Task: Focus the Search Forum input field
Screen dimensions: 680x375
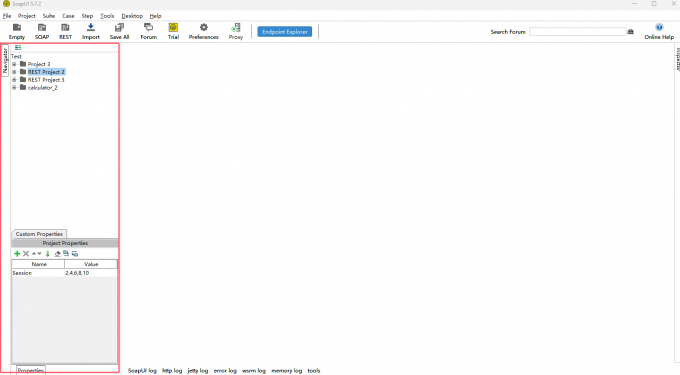Action: tap(578, 32)
